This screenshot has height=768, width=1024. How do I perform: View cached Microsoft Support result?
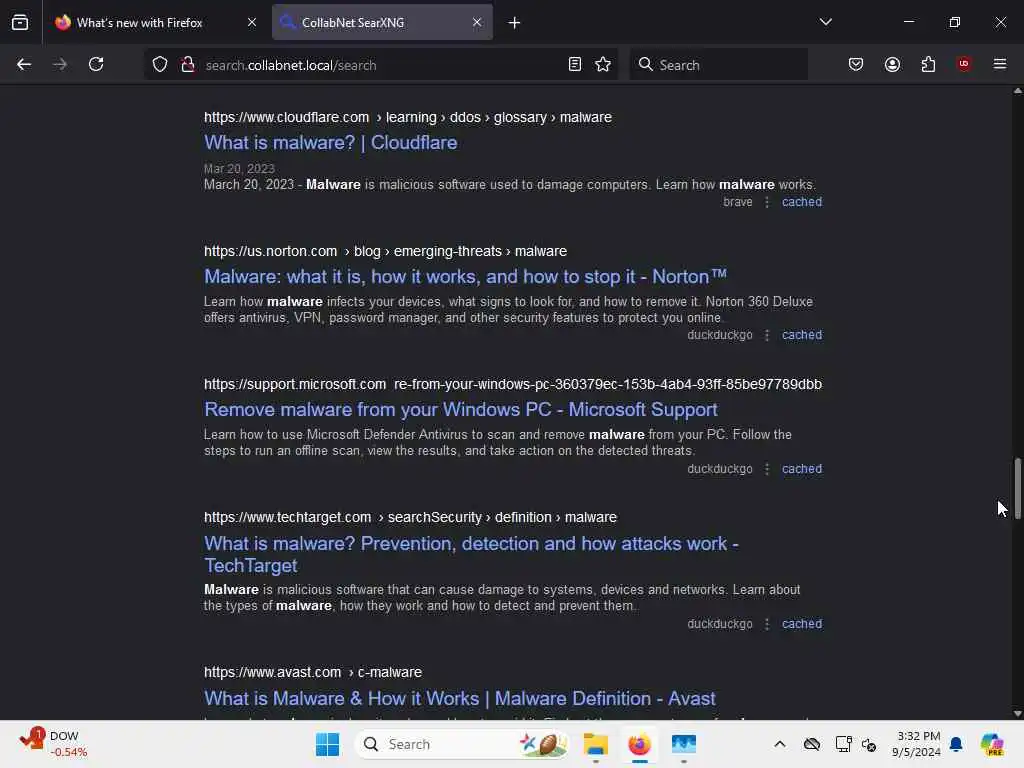click(802, 469)
